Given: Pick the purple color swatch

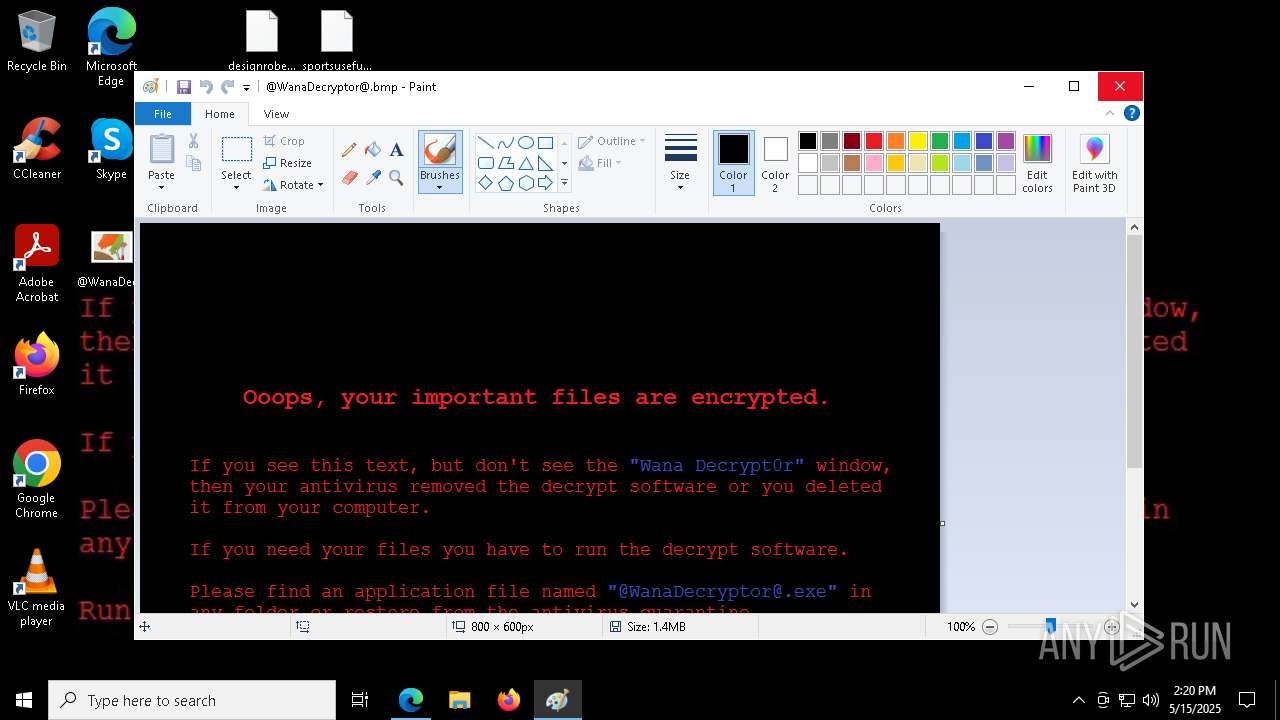Looking at the screenshot, I should 1006,141.
